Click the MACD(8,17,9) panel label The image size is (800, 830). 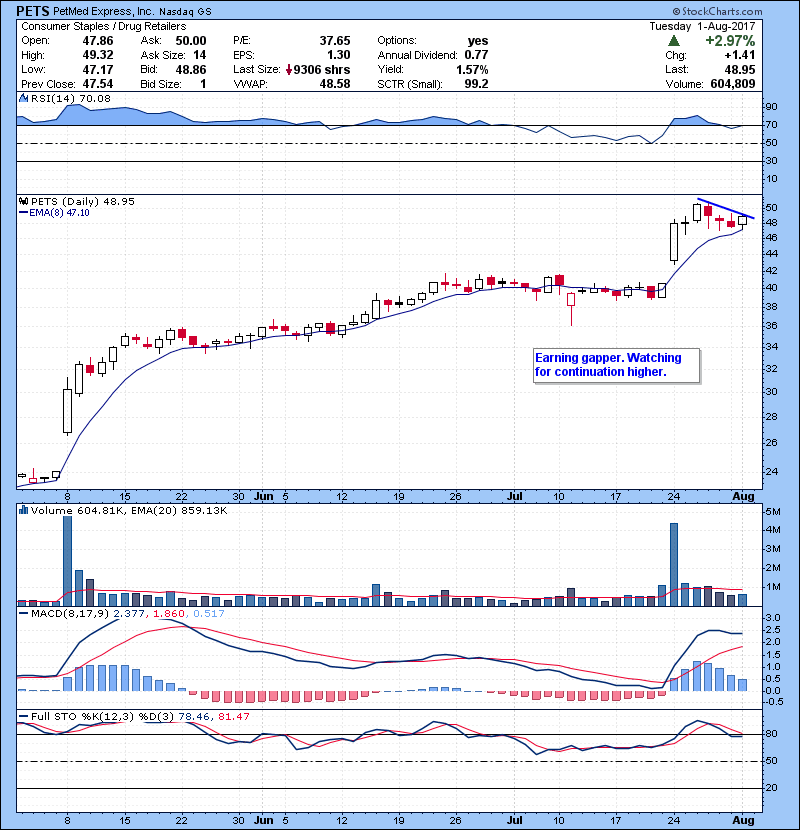pyautogui.click(x=70, y=614)
